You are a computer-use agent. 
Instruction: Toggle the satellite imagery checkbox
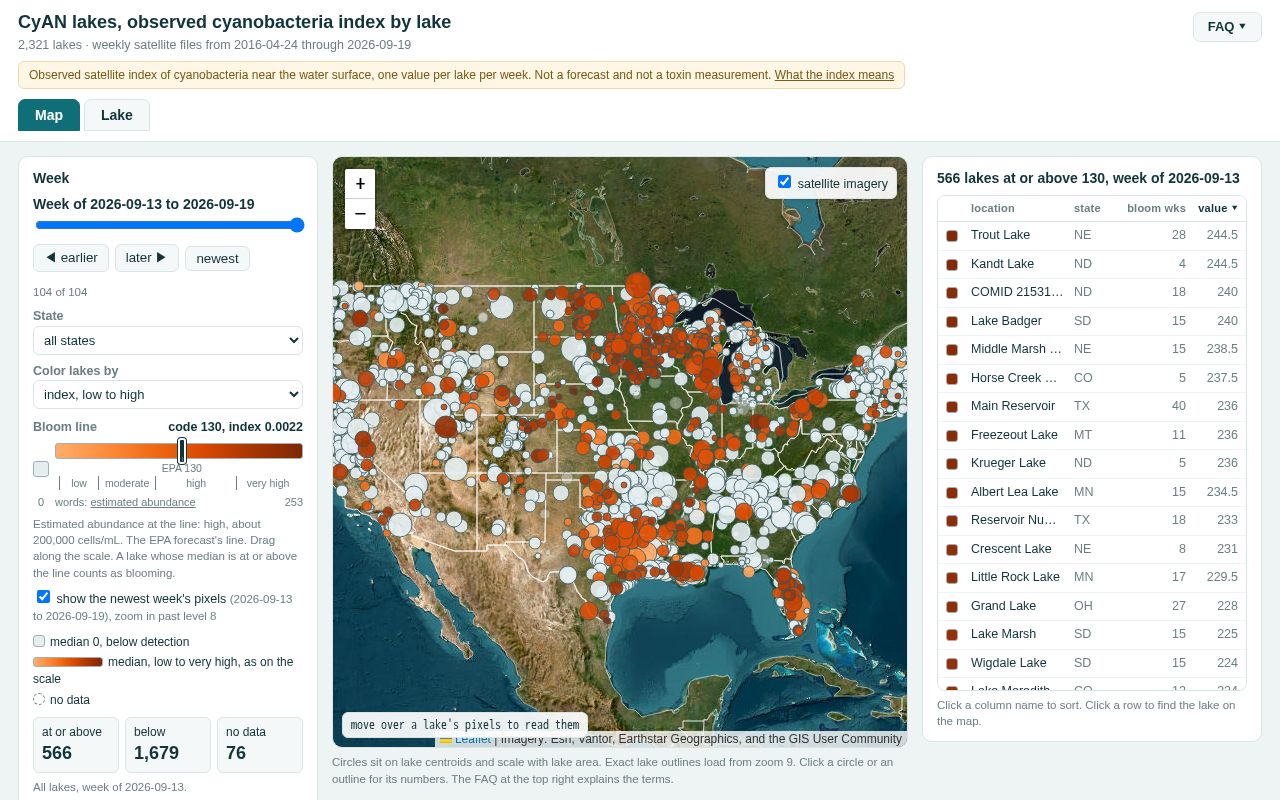click(784, 182)
